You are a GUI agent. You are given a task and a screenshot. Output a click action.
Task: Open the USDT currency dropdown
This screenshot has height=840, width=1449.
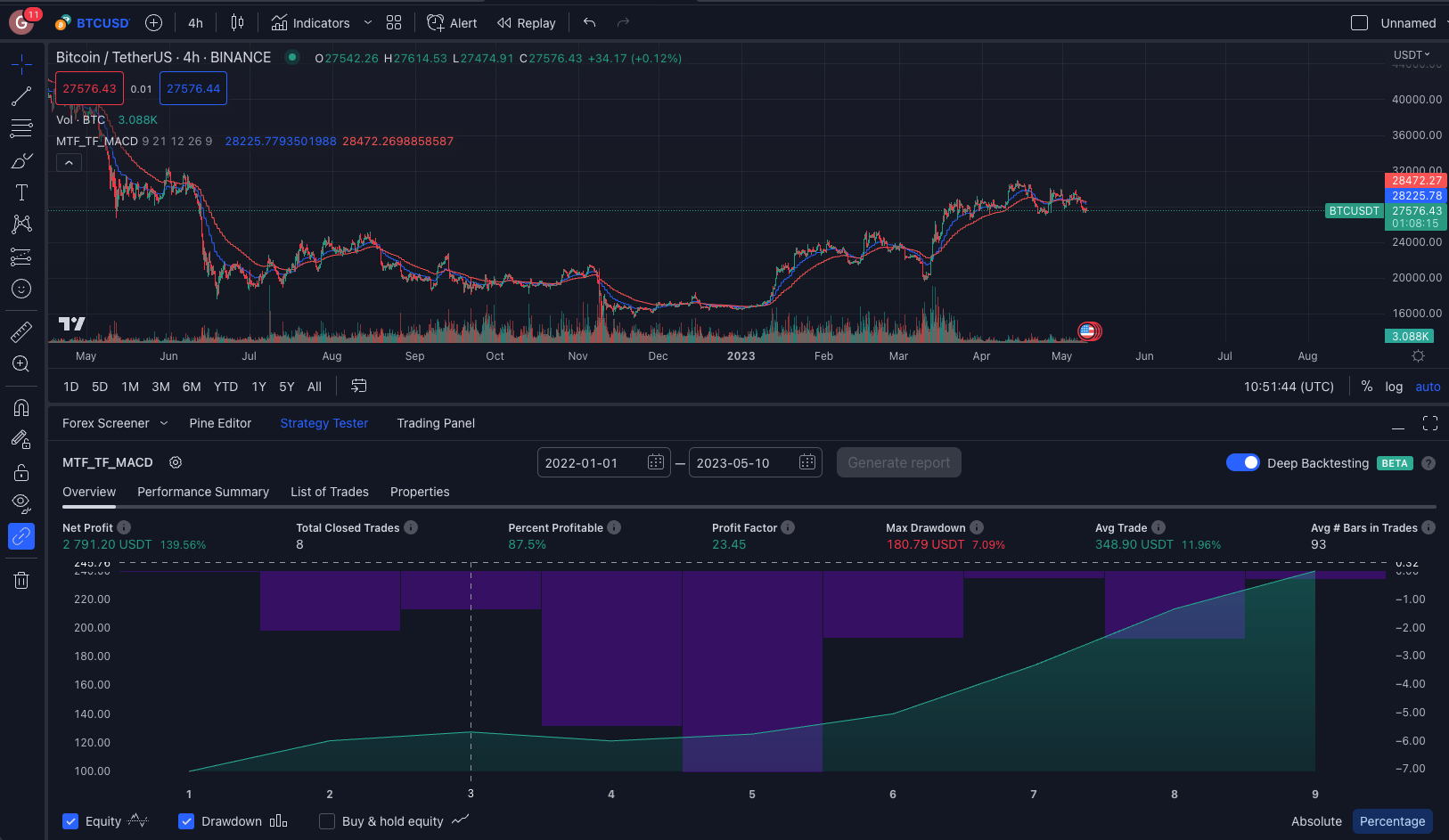1412,54
